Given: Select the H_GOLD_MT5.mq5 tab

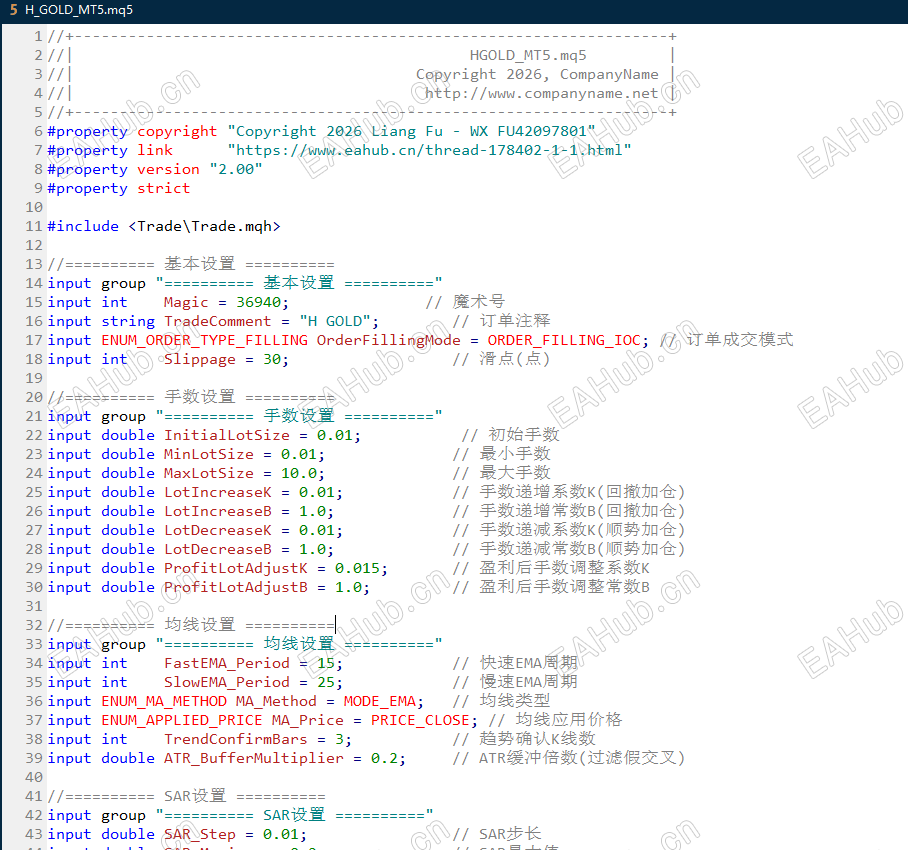Looking at the screenshot, I should point(78,10).
